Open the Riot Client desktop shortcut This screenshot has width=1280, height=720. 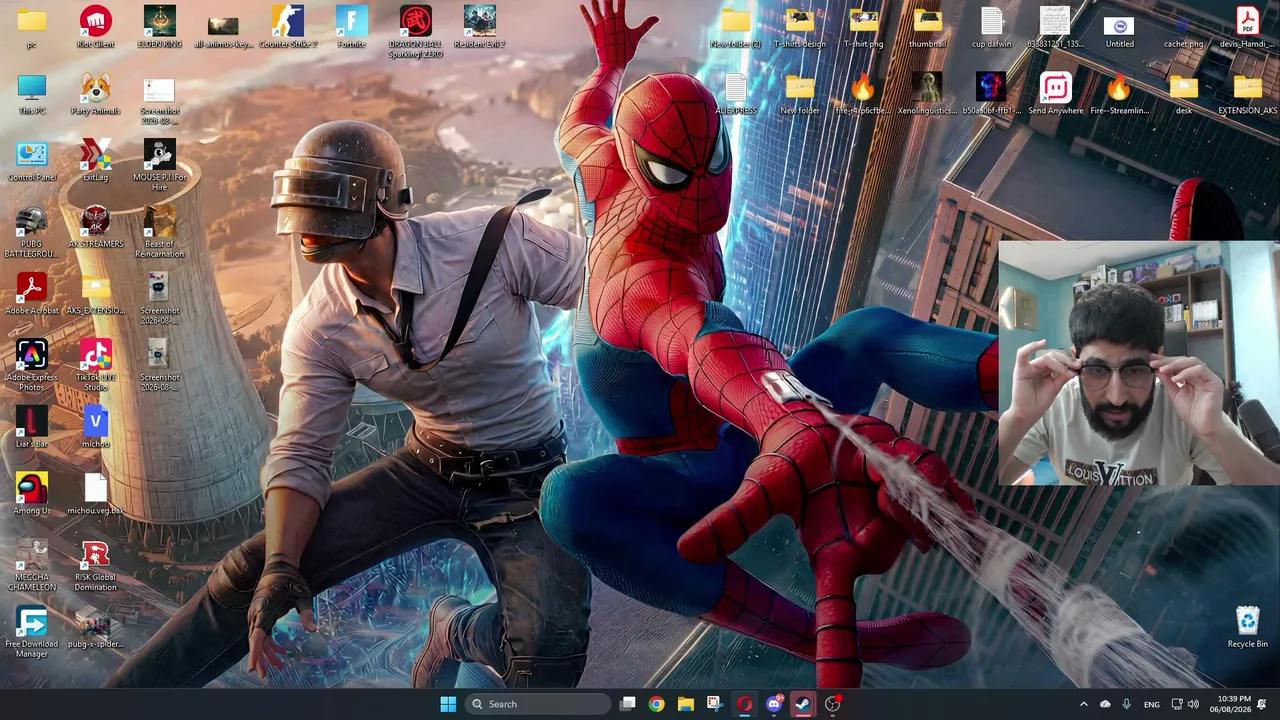[x=95, y=27]
